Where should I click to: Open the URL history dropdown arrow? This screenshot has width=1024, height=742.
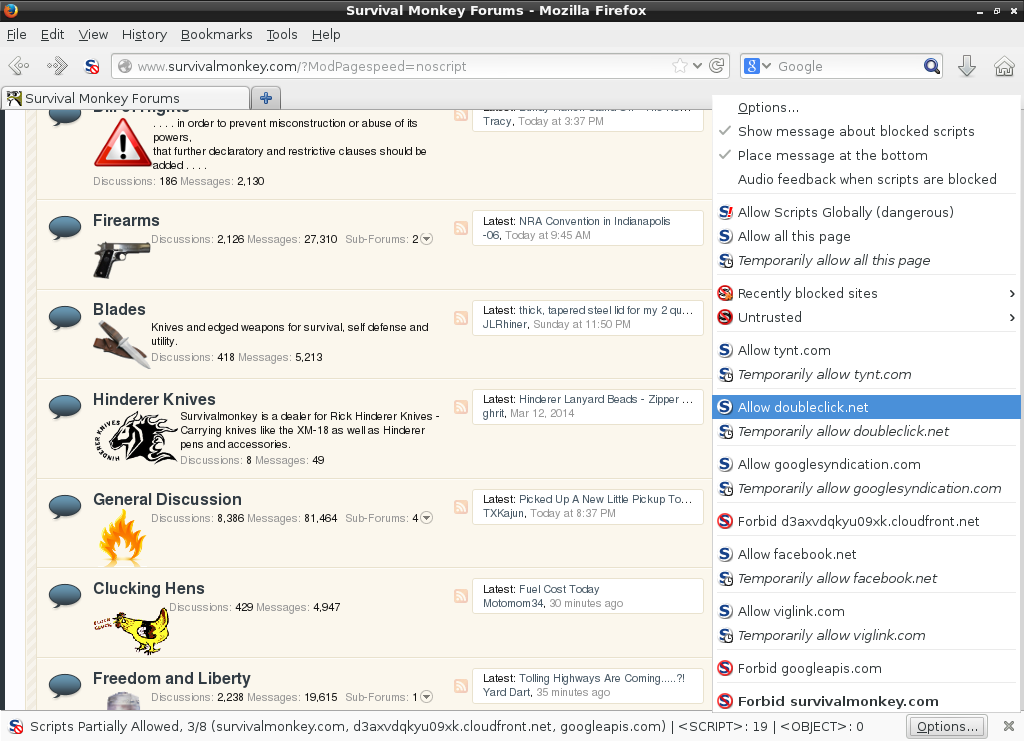(697, 65)
